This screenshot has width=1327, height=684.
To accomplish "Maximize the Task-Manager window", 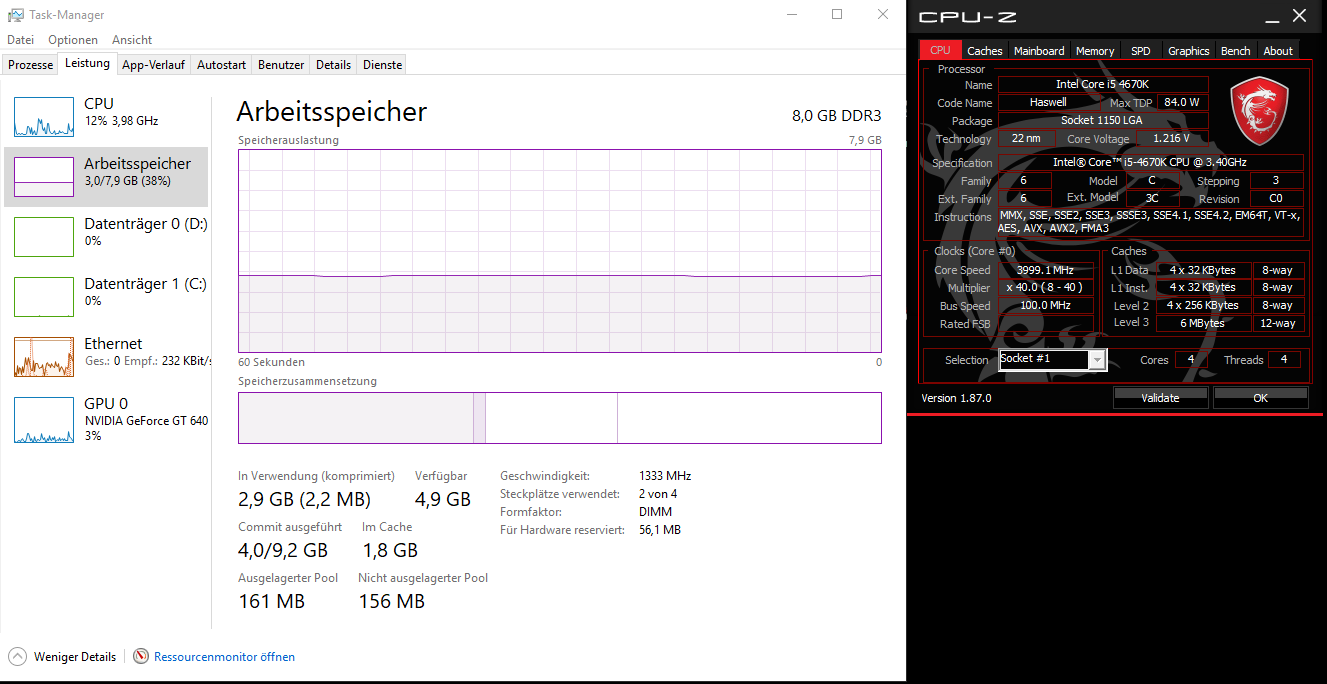I will pos(837,15).
